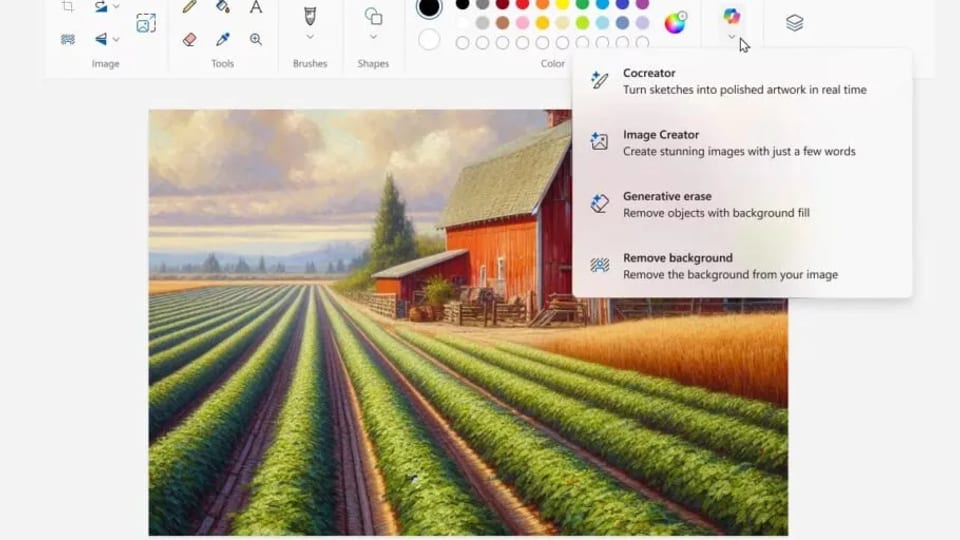Choose Cocreator from the Copilot menu
960x540 pixels.
point(742,81)
